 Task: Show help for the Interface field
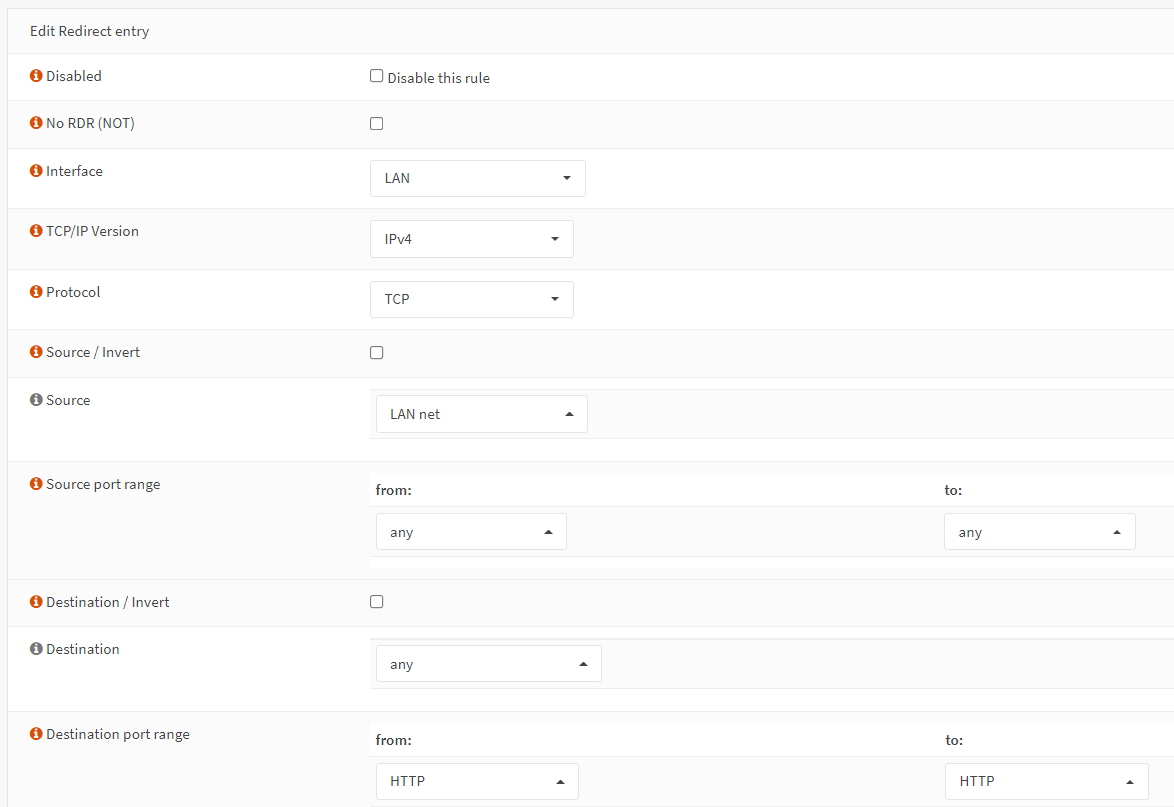(36, 172)
